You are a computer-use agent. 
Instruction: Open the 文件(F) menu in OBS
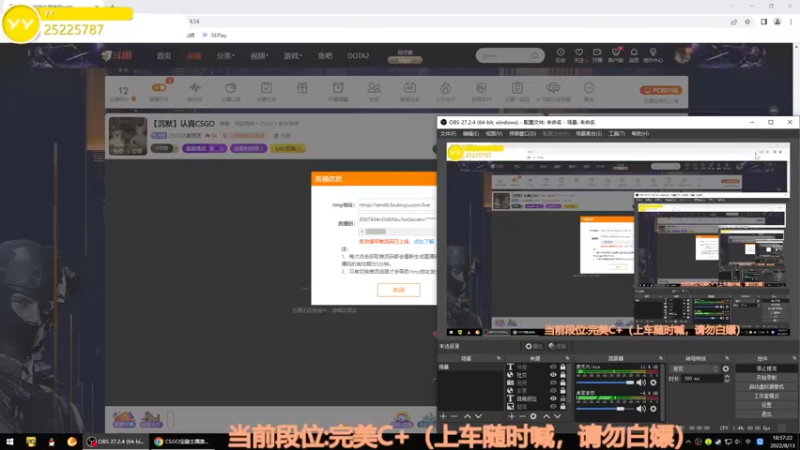point(447,134)
